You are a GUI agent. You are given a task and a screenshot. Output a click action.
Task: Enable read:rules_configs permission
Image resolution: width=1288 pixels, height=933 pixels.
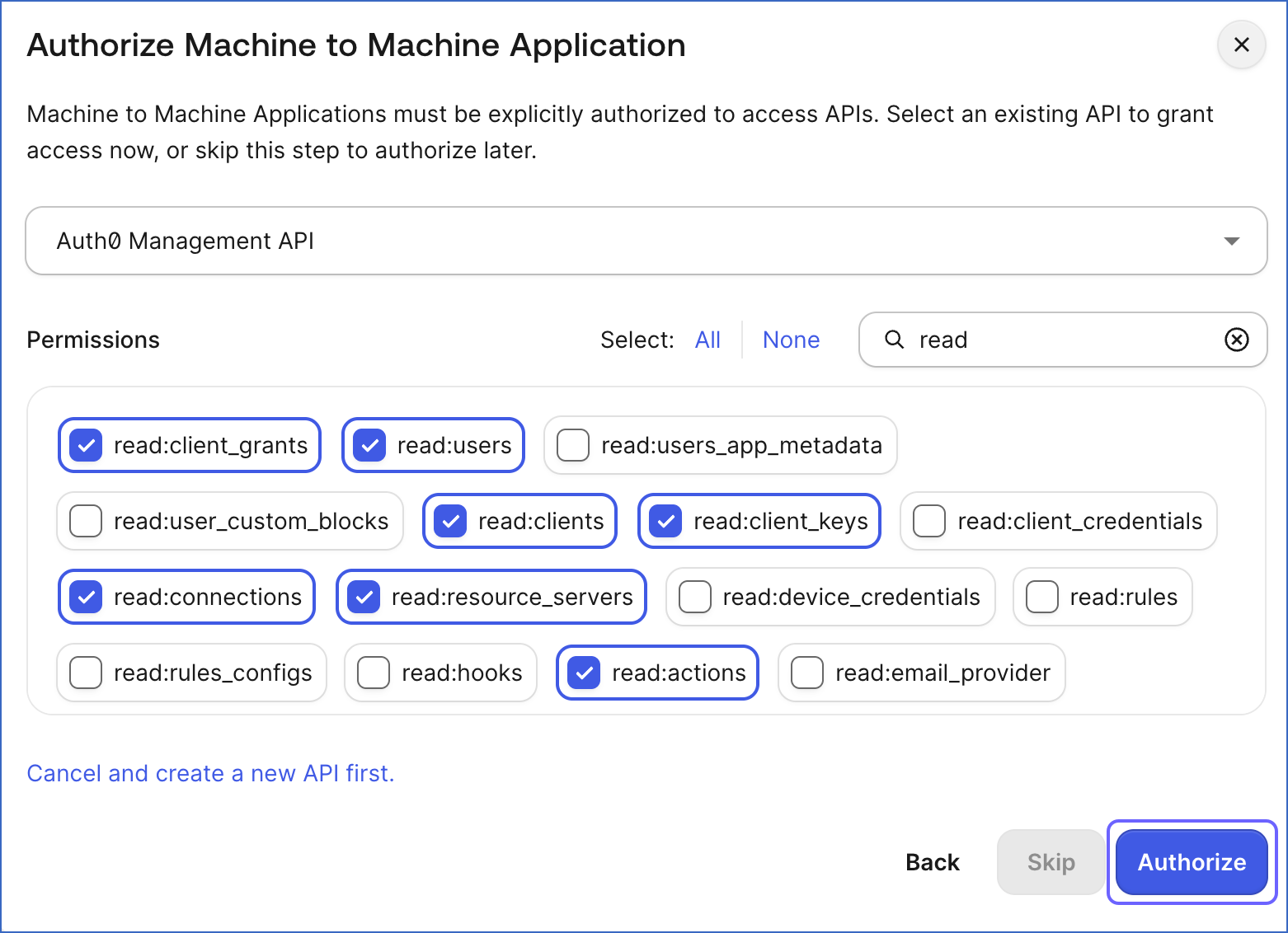pyautogui.click(x=86, y=673)
